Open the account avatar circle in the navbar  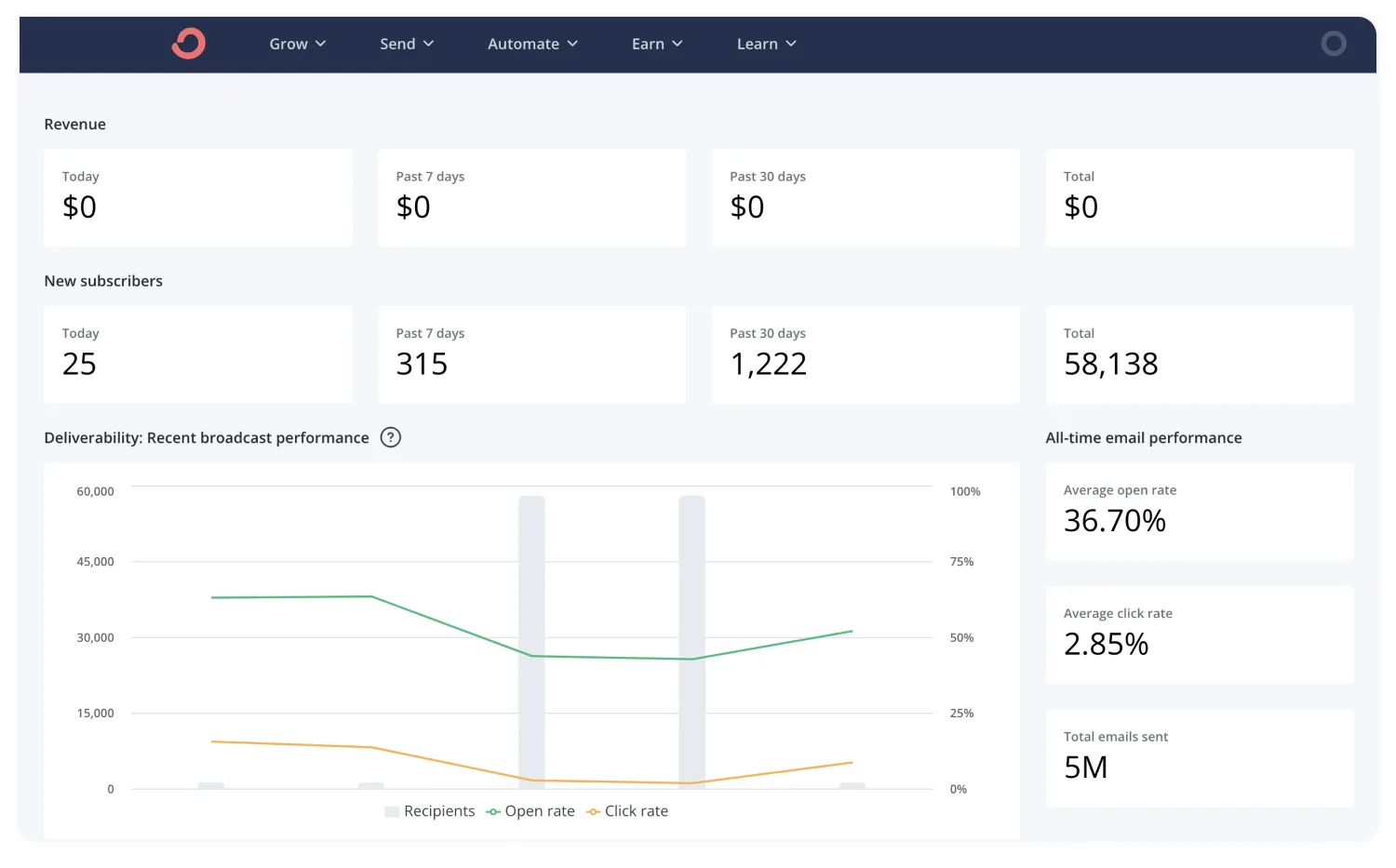(x=1333, y=44)
